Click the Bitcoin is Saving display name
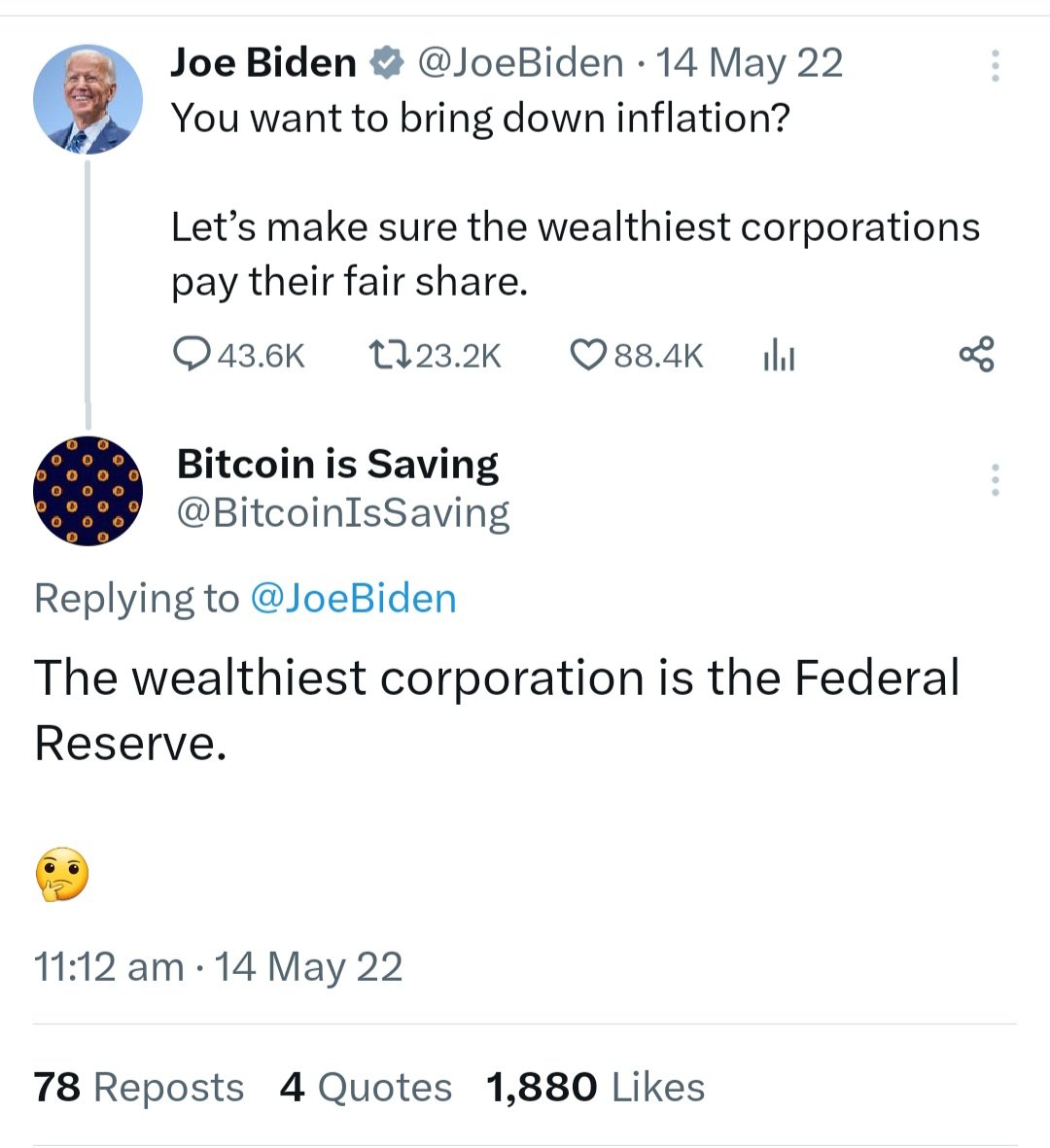 337,464
